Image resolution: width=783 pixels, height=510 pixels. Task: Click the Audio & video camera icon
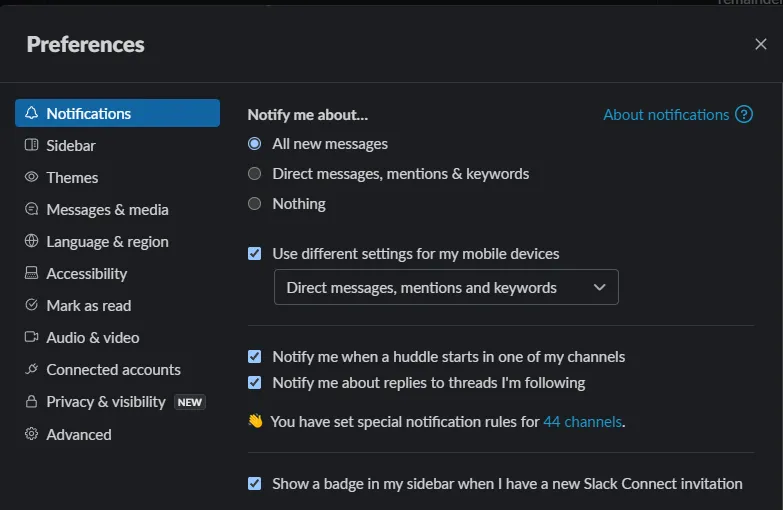point(32,338)
